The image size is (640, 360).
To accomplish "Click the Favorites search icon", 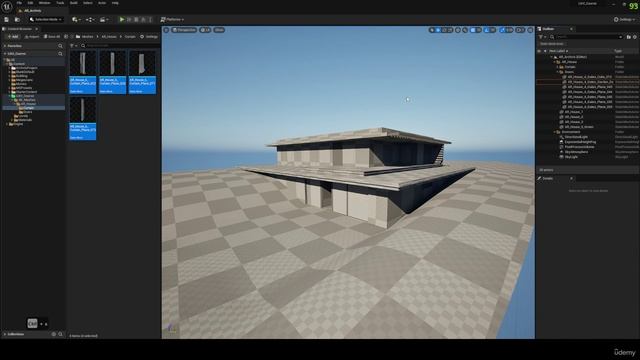I will [60, 46].
